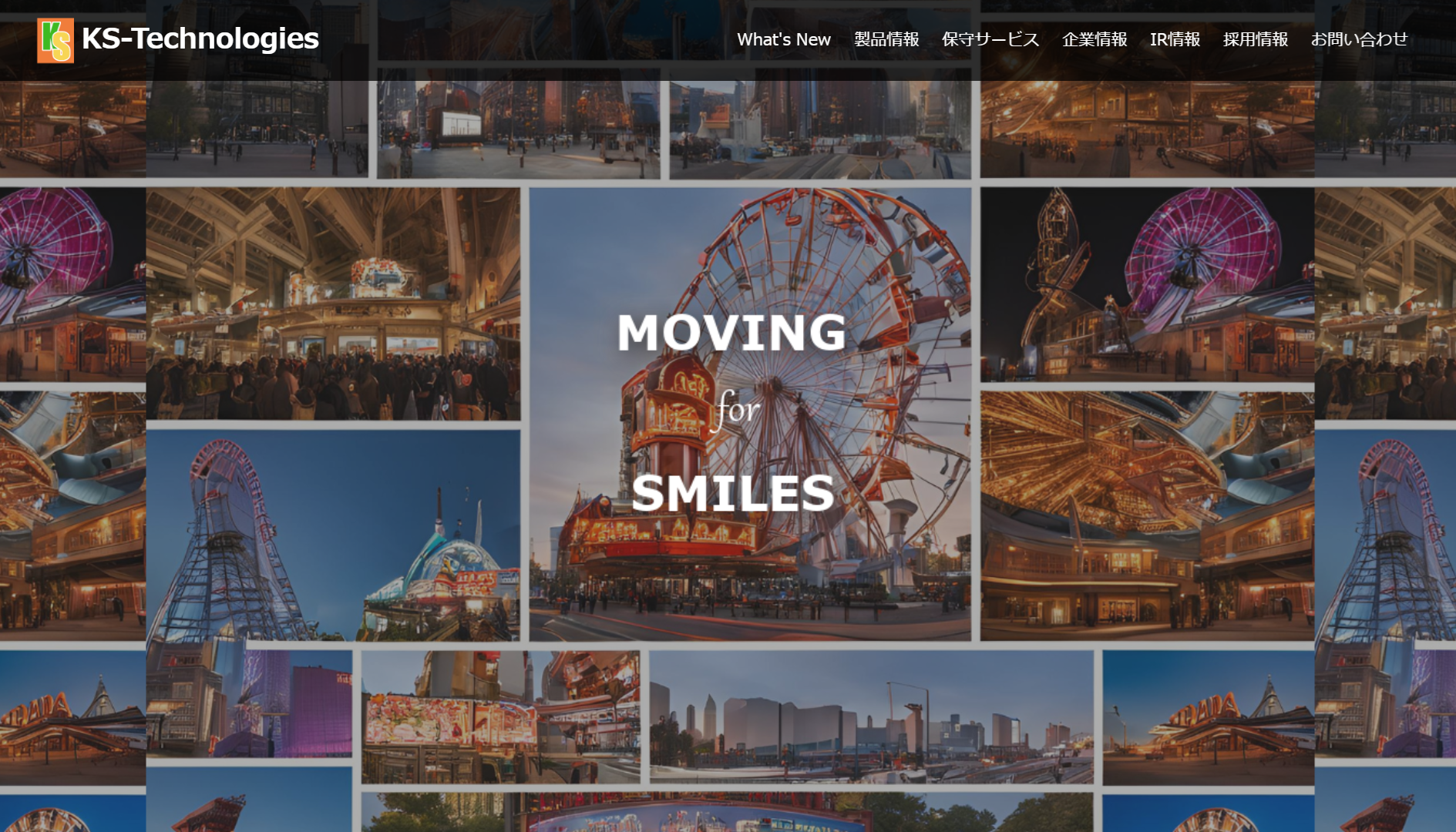Click the KS-Technologies site title text

pos(200,39)
